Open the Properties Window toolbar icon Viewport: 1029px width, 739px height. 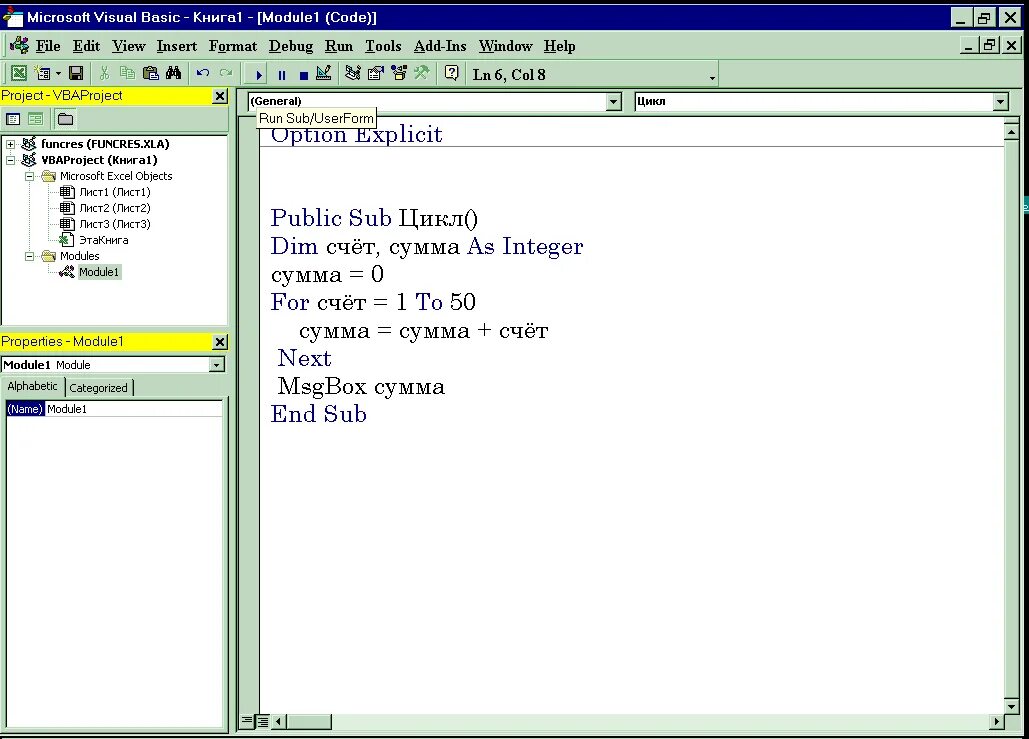pos(376,74)
